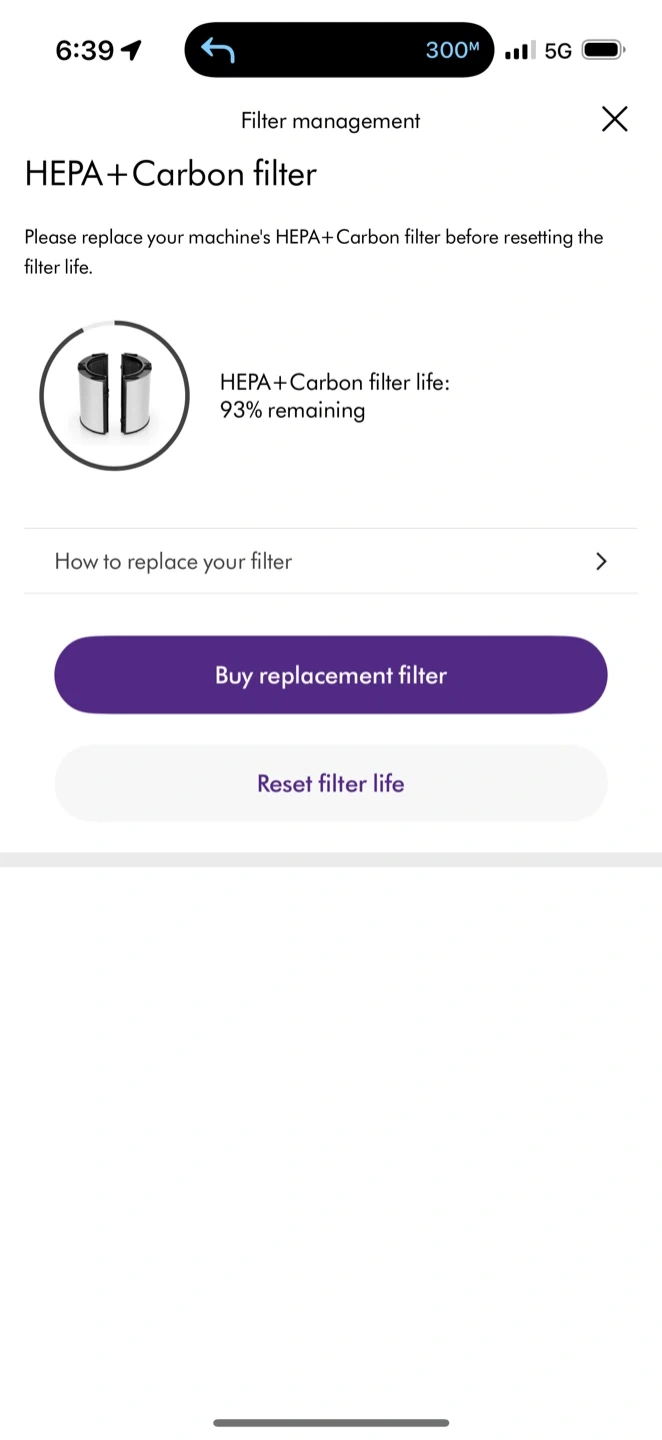Tap the battery status icon
Screen dimensions: 662x1440
pyautogui.click(x=603, y=49)
